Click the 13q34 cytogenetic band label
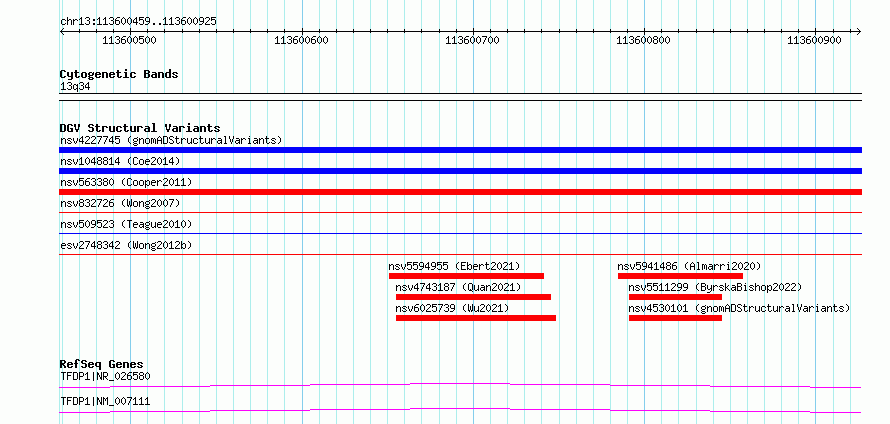Viewport: 890px width, 424px height. pos(75,87)
